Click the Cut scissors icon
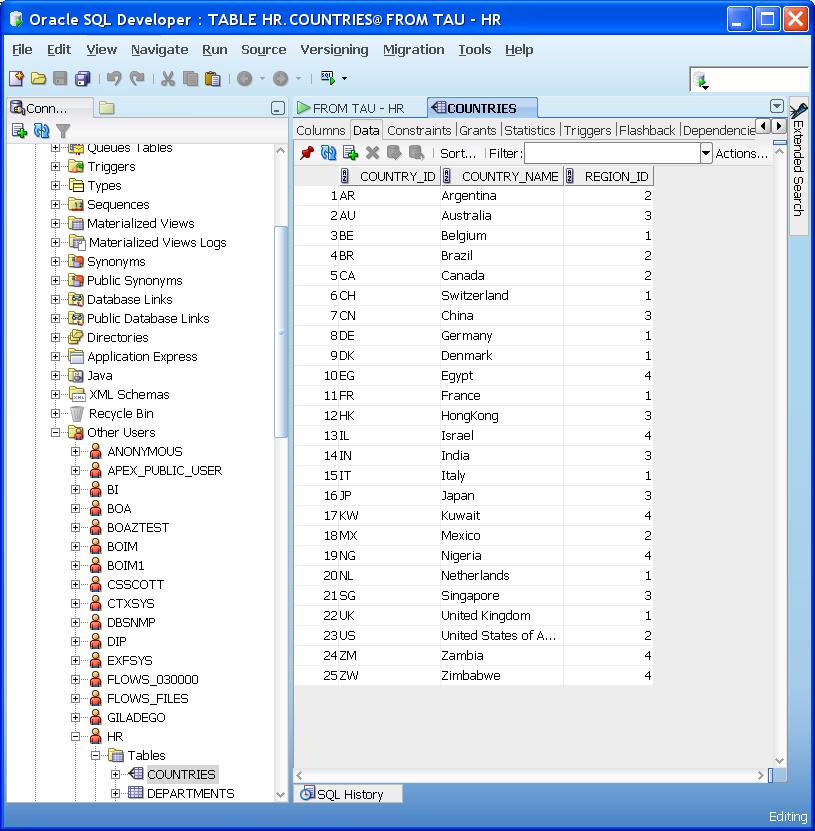This screenshot has height=831, width=815. coord(168,78)
